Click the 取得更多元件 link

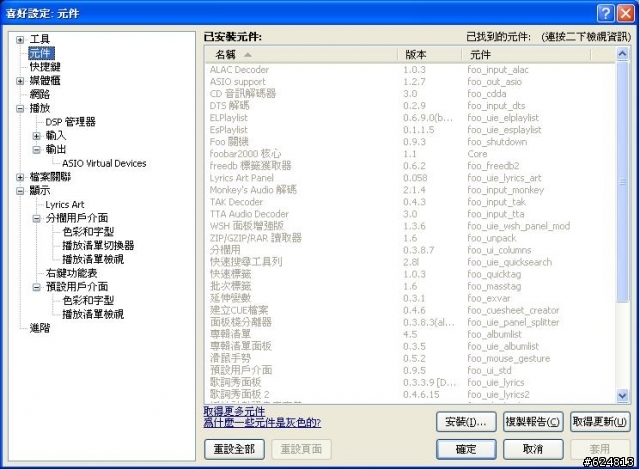point(234,411)
